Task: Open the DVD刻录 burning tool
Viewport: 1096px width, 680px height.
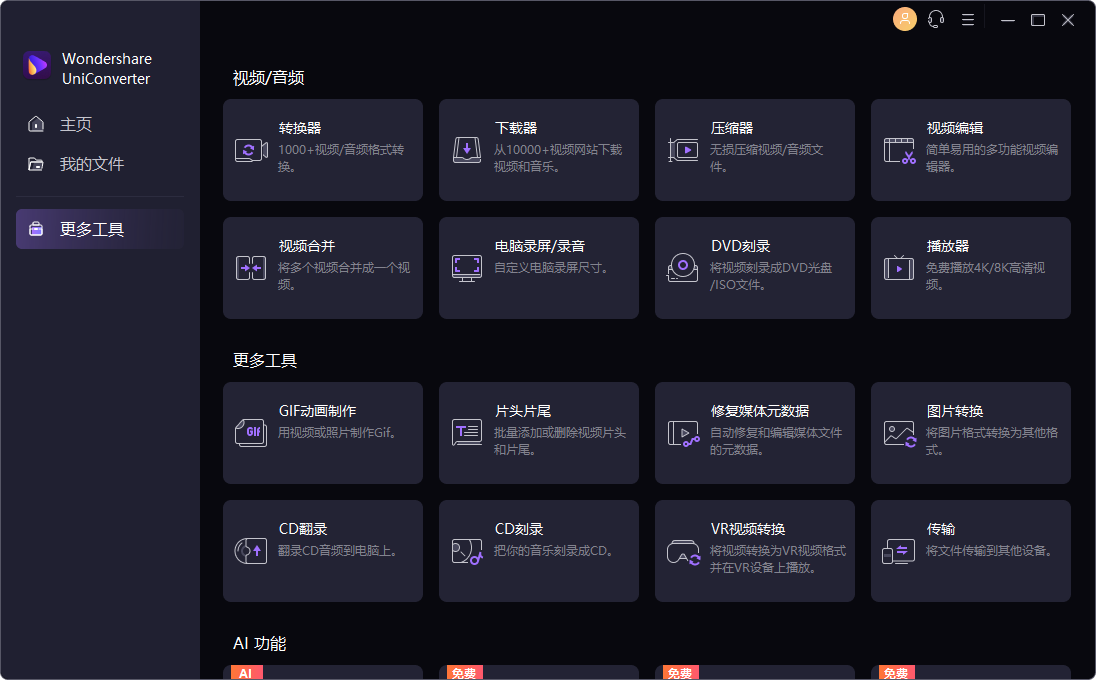Action: point(755,267)
